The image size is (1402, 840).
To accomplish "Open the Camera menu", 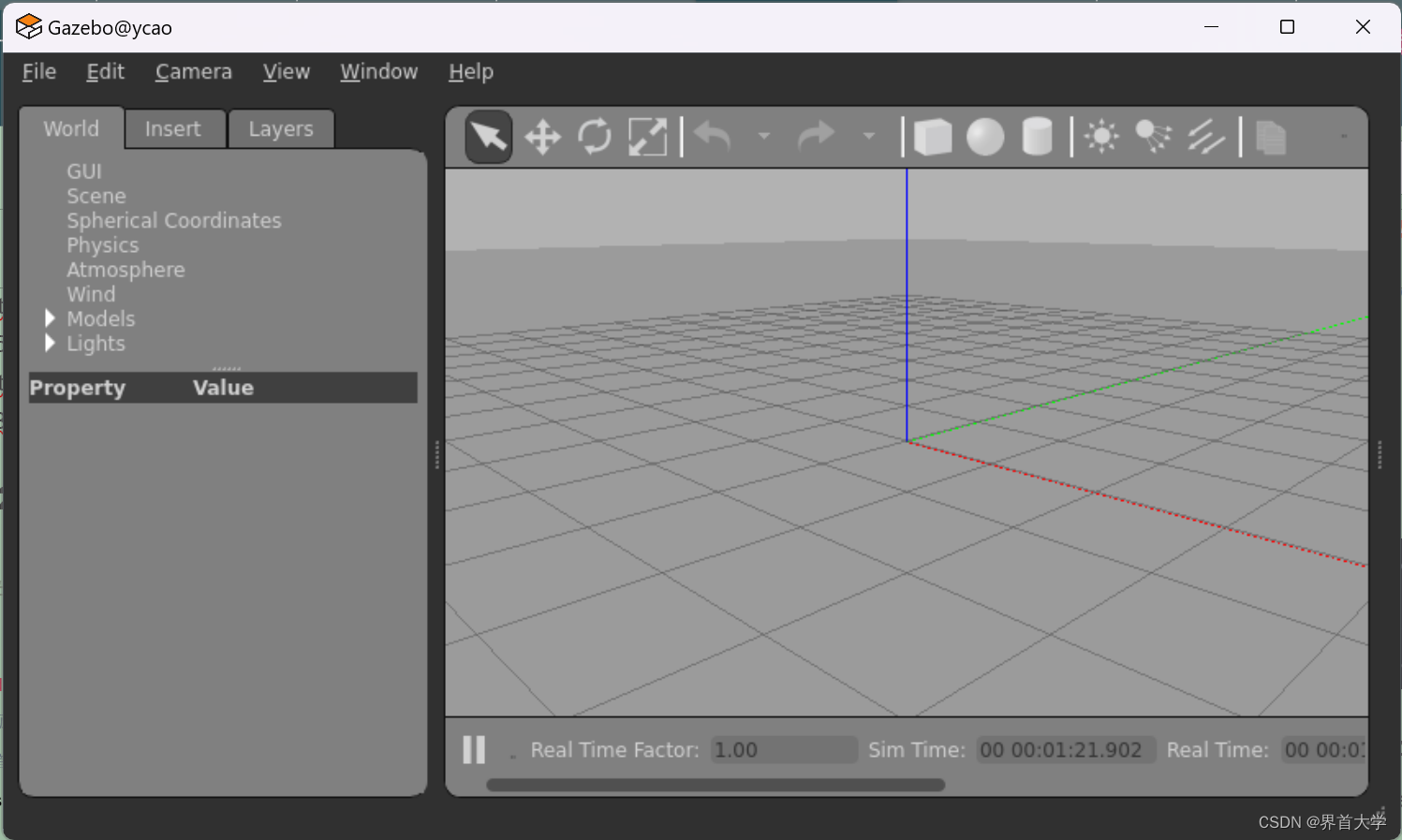I will [193, 71].
